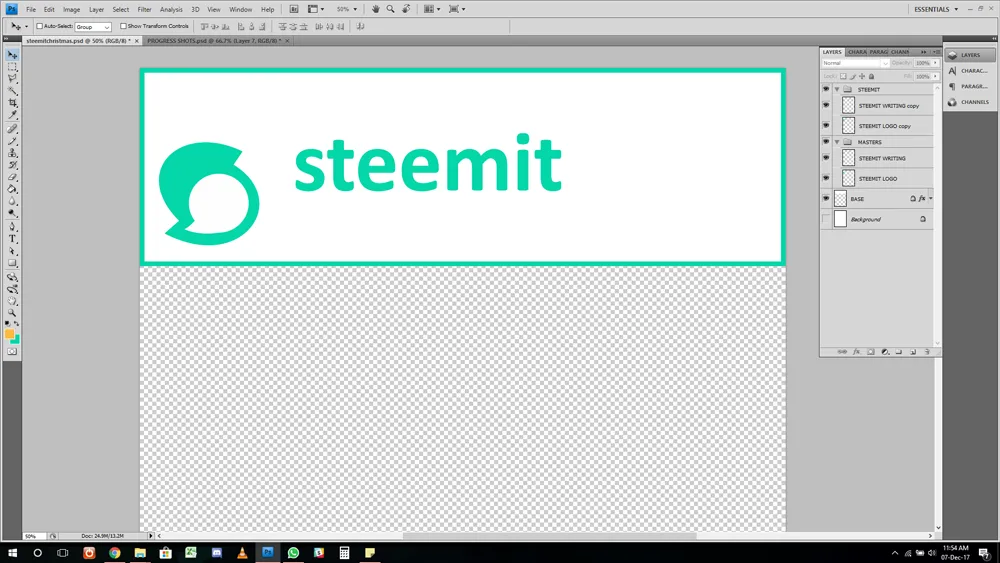Image resolution: width=1000 pixels, height=563 pixels.
Task: Select the Horizontal Type tool
Action: point(12,239)
